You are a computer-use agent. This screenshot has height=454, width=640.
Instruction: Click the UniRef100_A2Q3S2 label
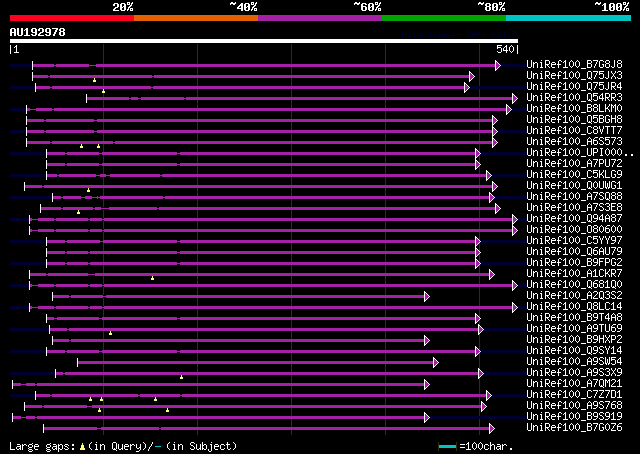point(574,295)
